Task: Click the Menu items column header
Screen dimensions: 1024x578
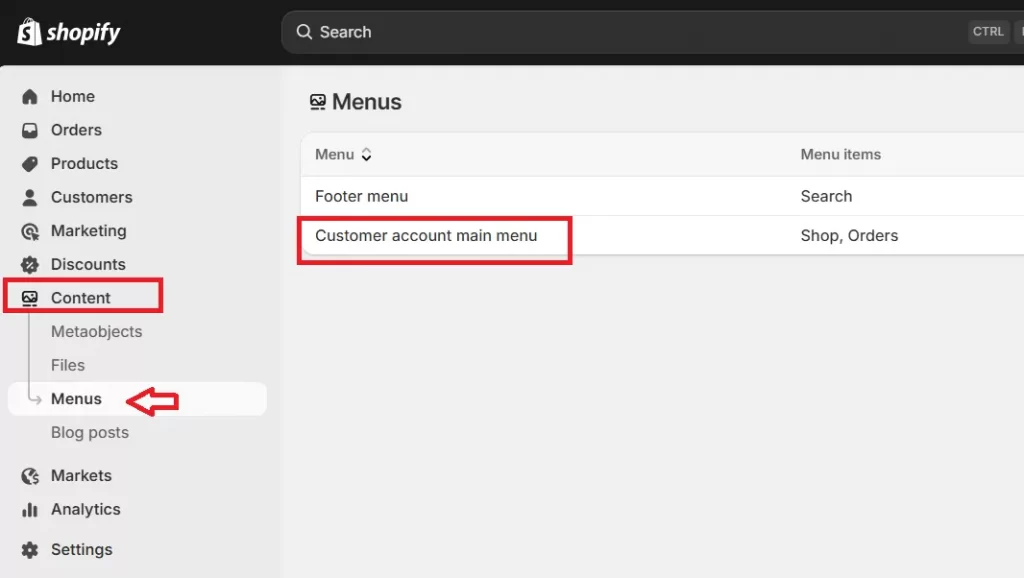Action: coord(840,154)
